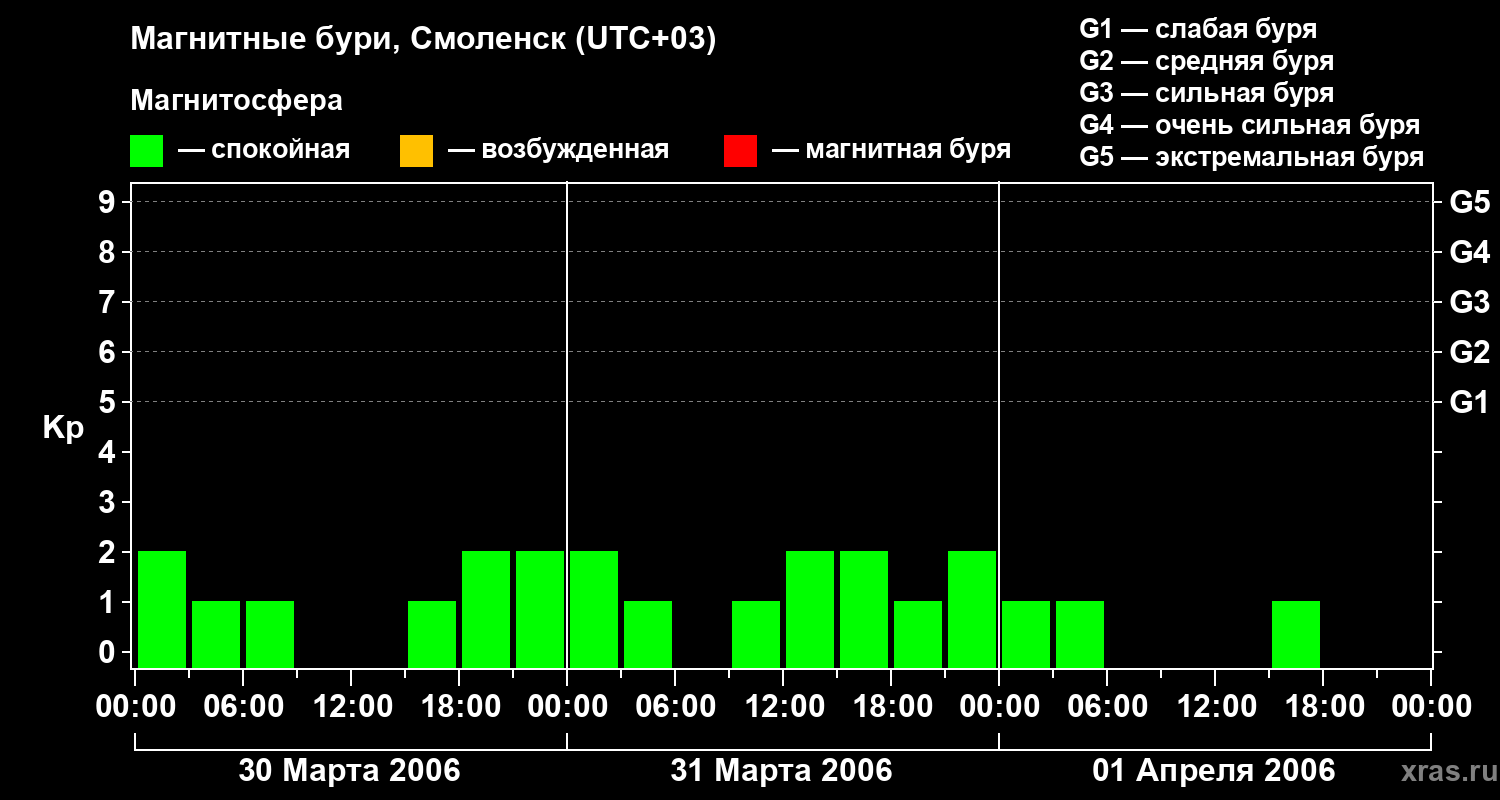This screenshot has height=800, width=1500.
Task: Click the 09:00 bar on 31 Марта
Action: click(x=756, y=634)
